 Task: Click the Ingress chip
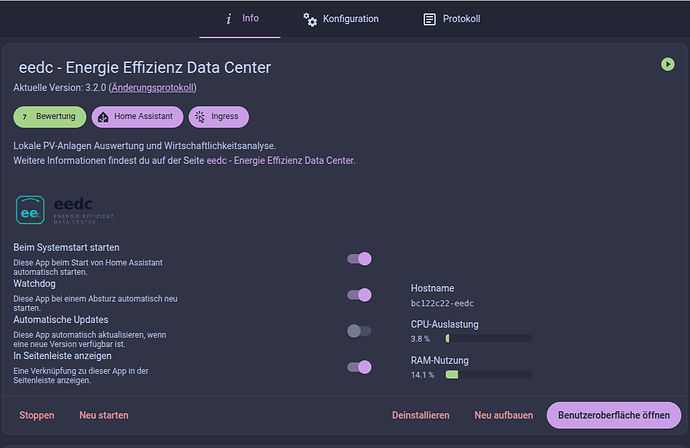point(219,117)
